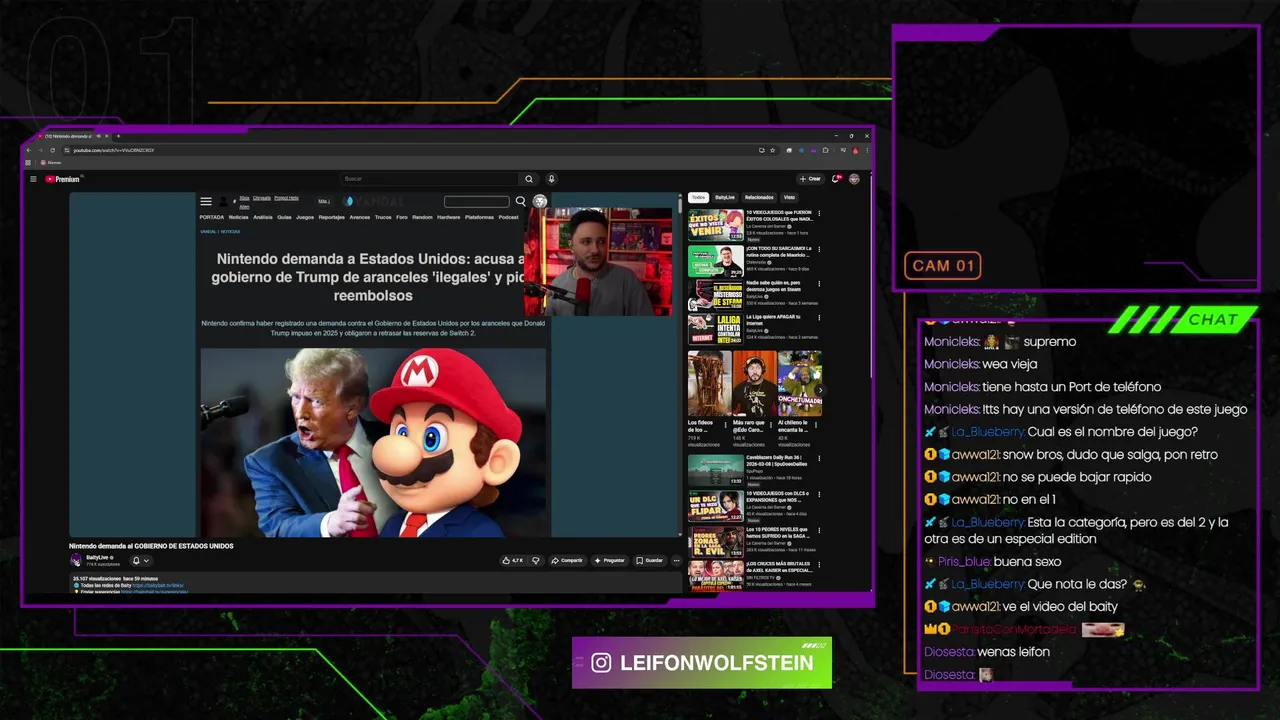The height and width of the screenshot is (720, 1280).
Task: Select the Nintendo demanda browser tab
Action: click(x=72, y=136)
